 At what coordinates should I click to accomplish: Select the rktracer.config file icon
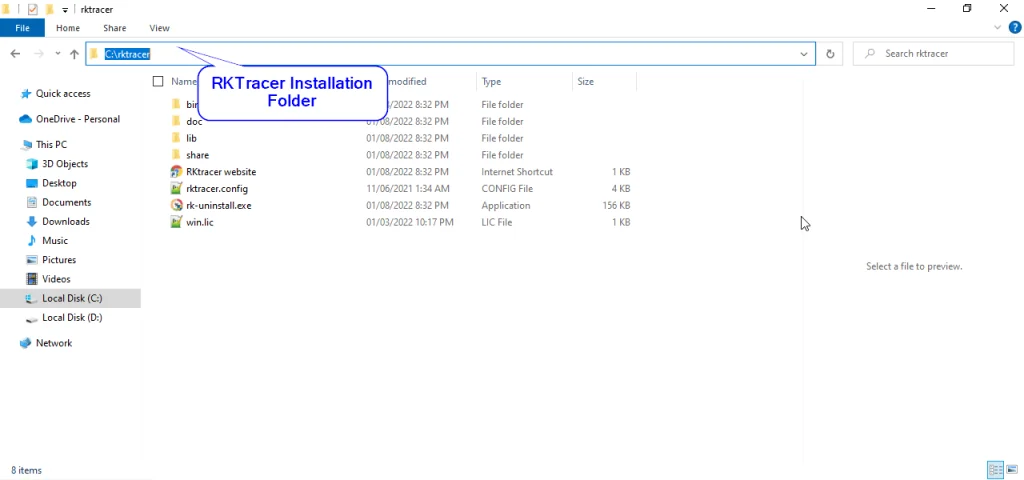[x=176, y=189]
